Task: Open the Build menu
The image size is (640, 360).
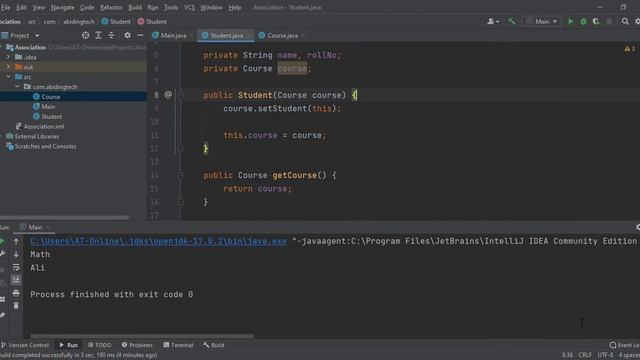Action: coord(135,7)
